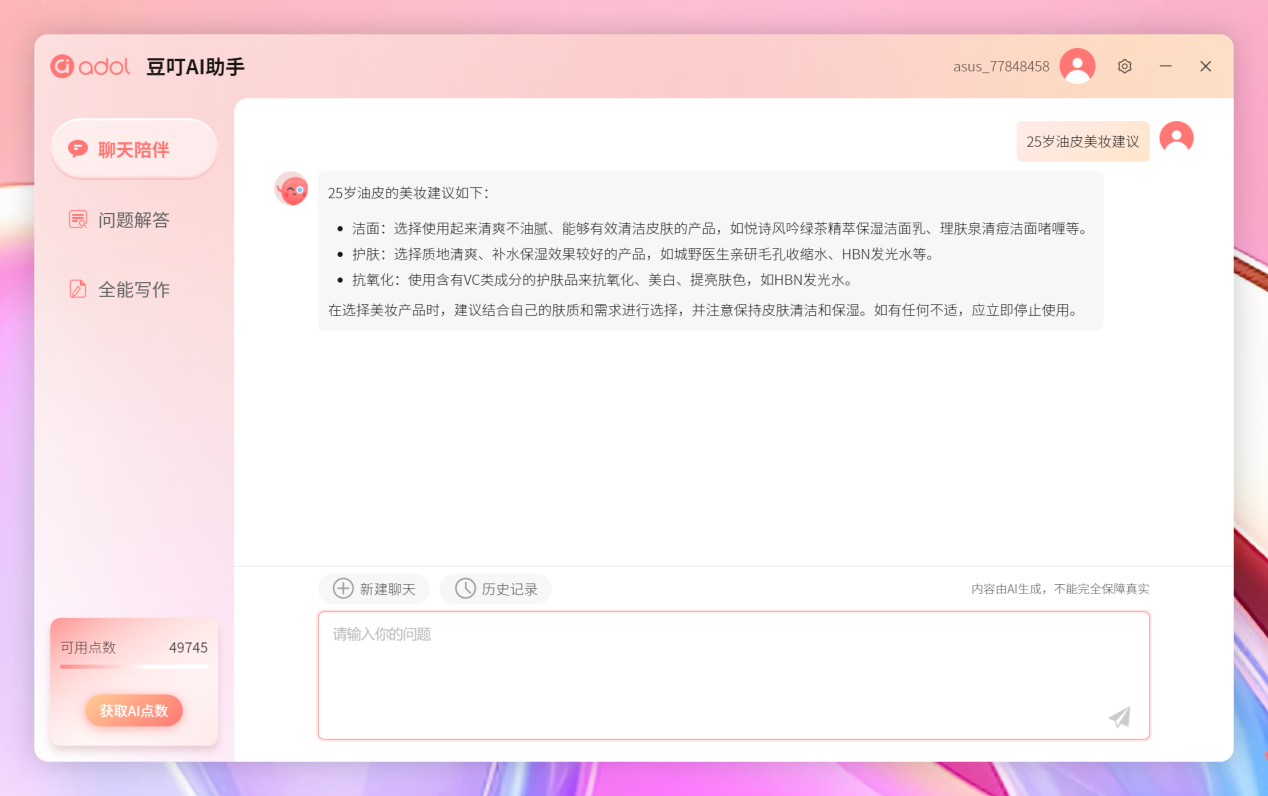The image size is (1268, 796).
Task: Select the 聊天陪伴 tab
Action: tap(133, 150)
